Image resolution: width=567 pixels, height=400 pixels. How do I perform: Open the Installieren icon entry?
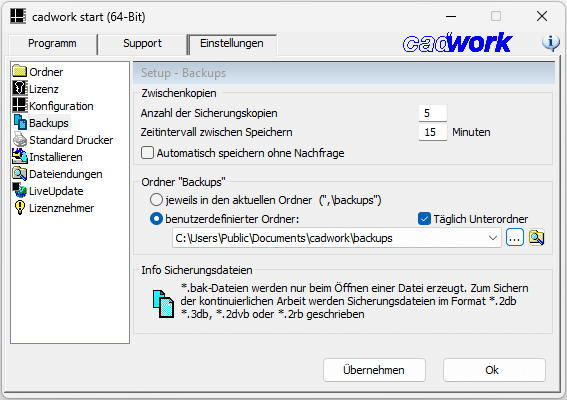coord(20,156)
